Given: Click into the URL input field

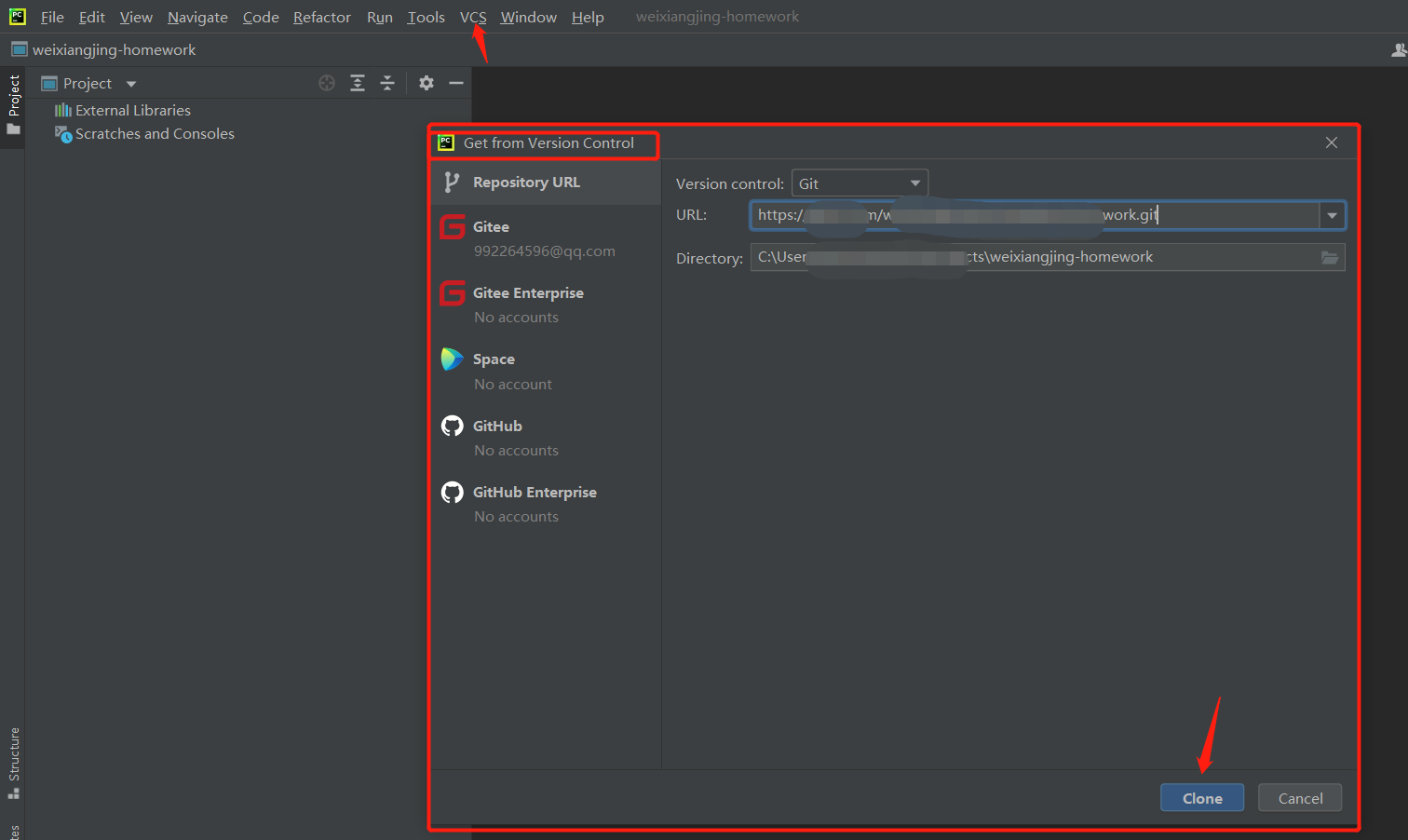Looking at the screenshot, I should coord(1035,215).
